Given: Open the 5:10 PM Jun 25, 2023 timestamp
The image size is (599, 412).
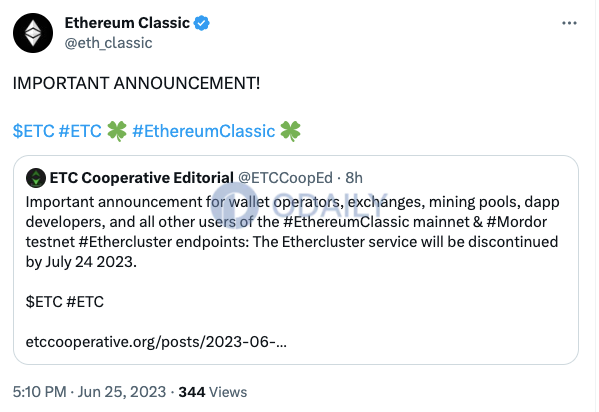Looking at the screenshot, I should point(89,392).
